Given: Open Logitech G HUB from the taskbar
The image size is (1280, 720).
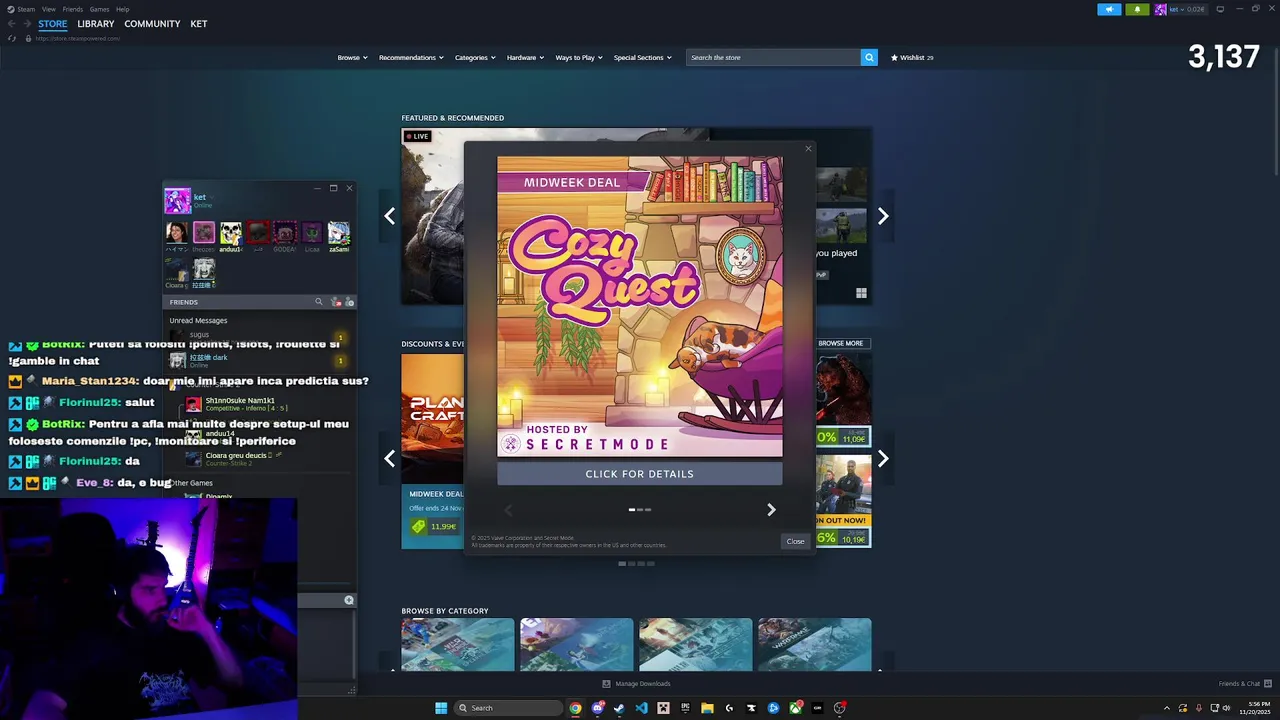Looking at the screenshot, I should click(x=729, y=708).
